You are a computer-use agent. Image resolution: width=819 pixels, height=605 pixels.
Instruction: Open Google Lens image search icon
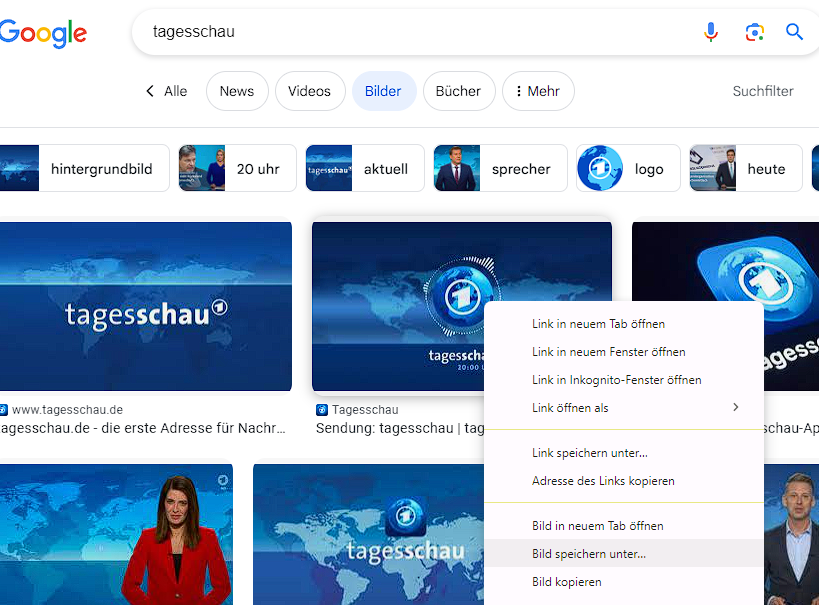pyautogui.click(x=754, y=32)
